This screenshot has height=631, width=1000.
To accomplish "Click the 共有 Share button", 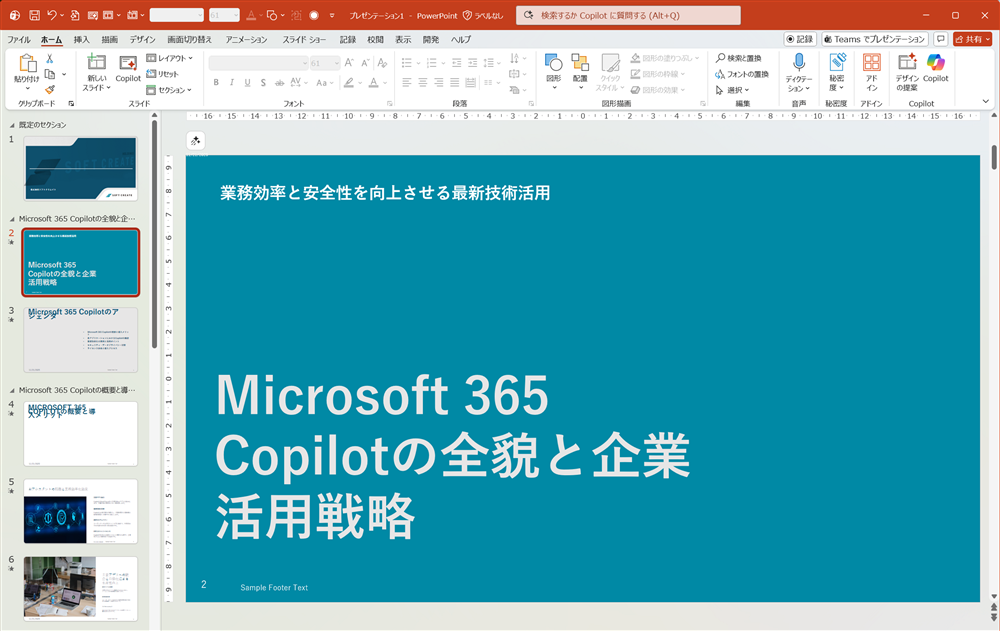I will pos(971,39).
